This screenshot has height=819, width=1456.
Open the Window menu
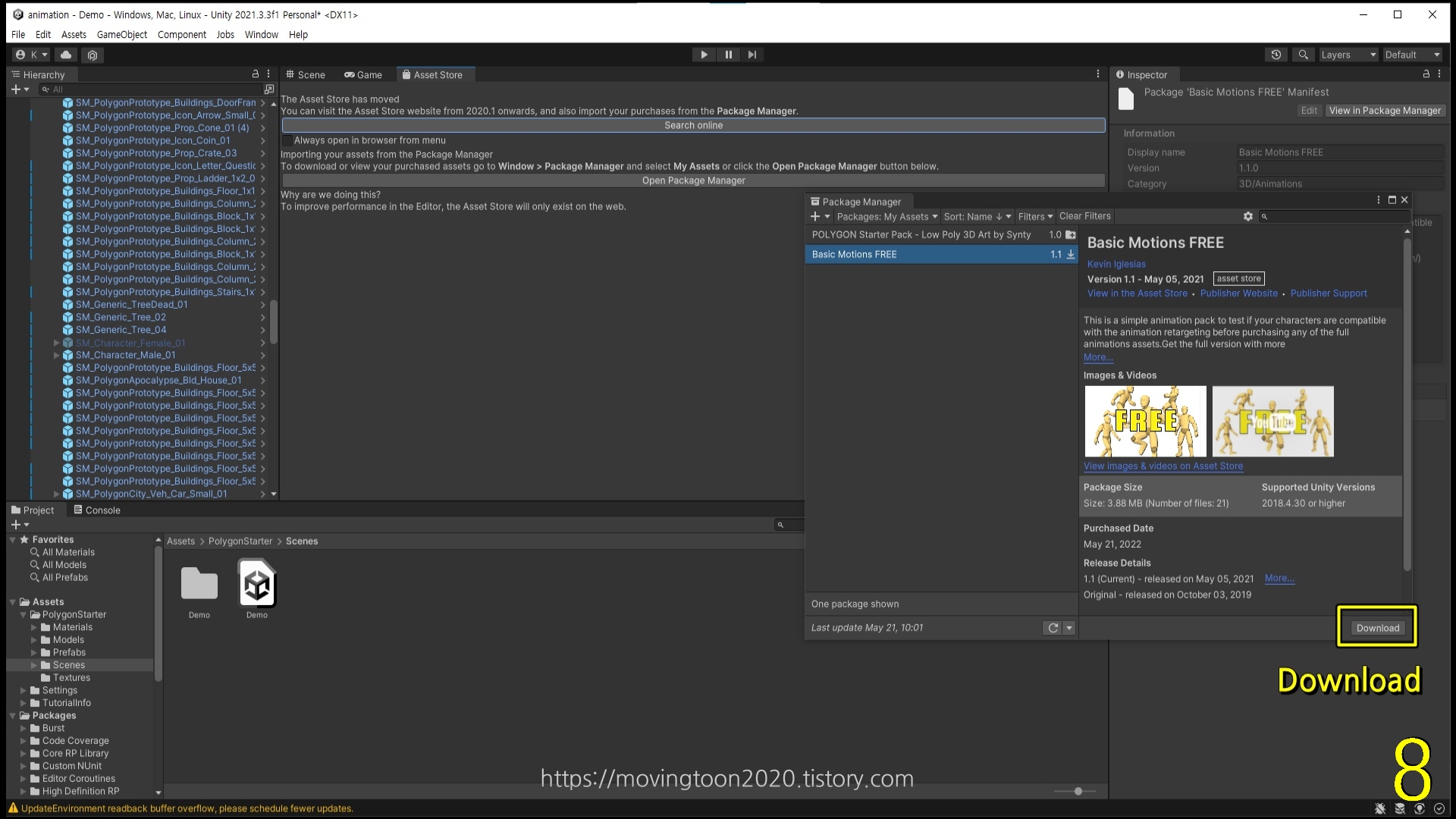pyautogui.click(x=262, y=34)
